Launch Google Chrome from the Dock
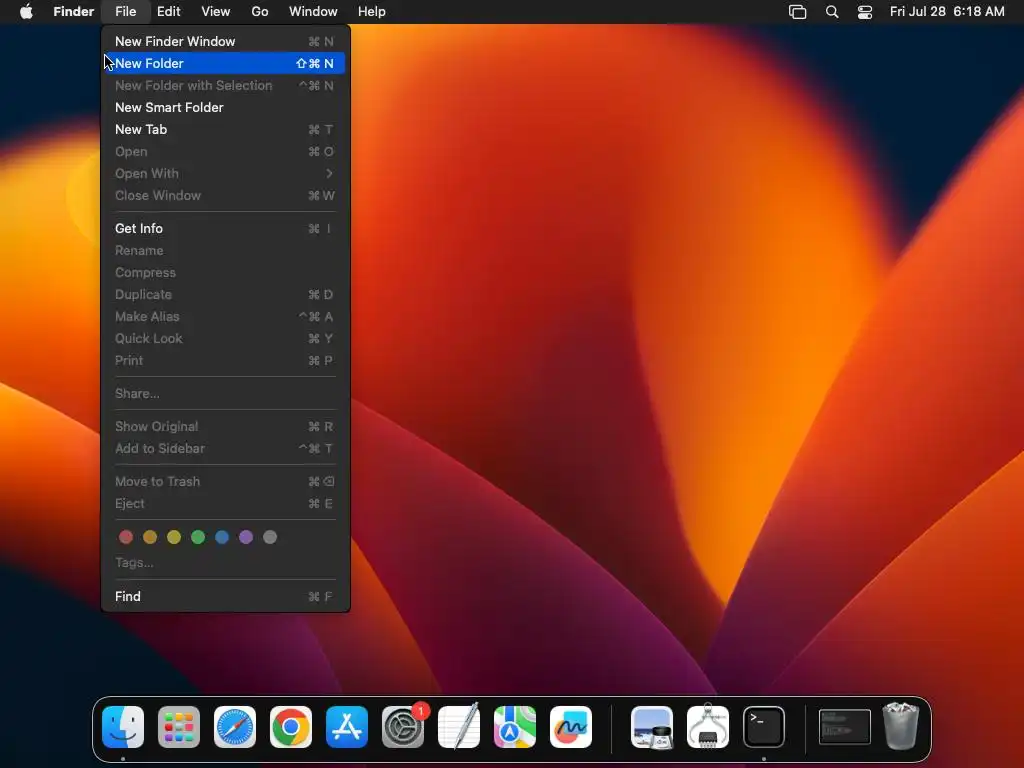This screenshot has height=768, width=1024. tap(291, 727)
